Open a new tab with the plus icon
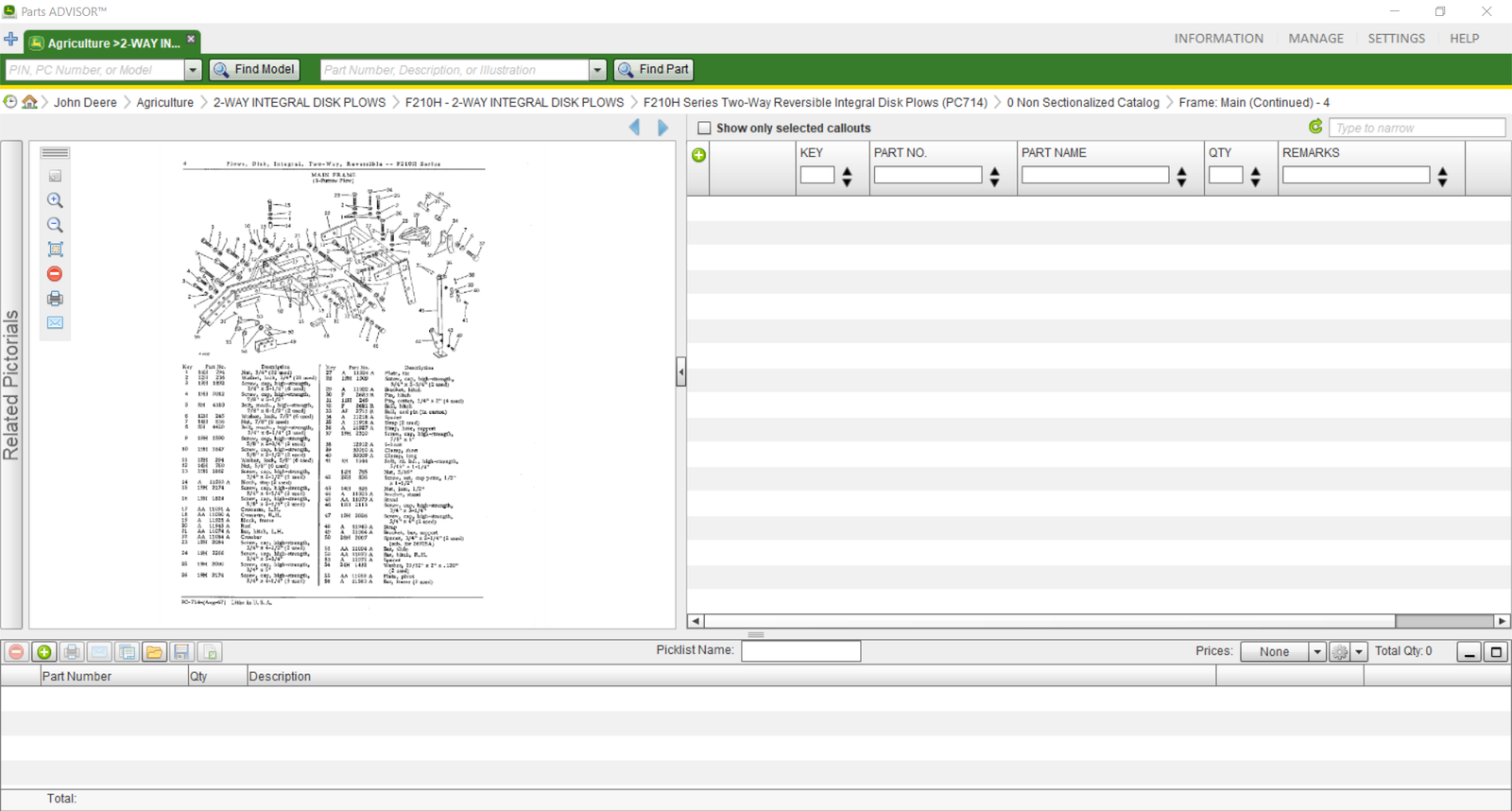The width and height of the screenshot is (1512, 811). point(10,40)
